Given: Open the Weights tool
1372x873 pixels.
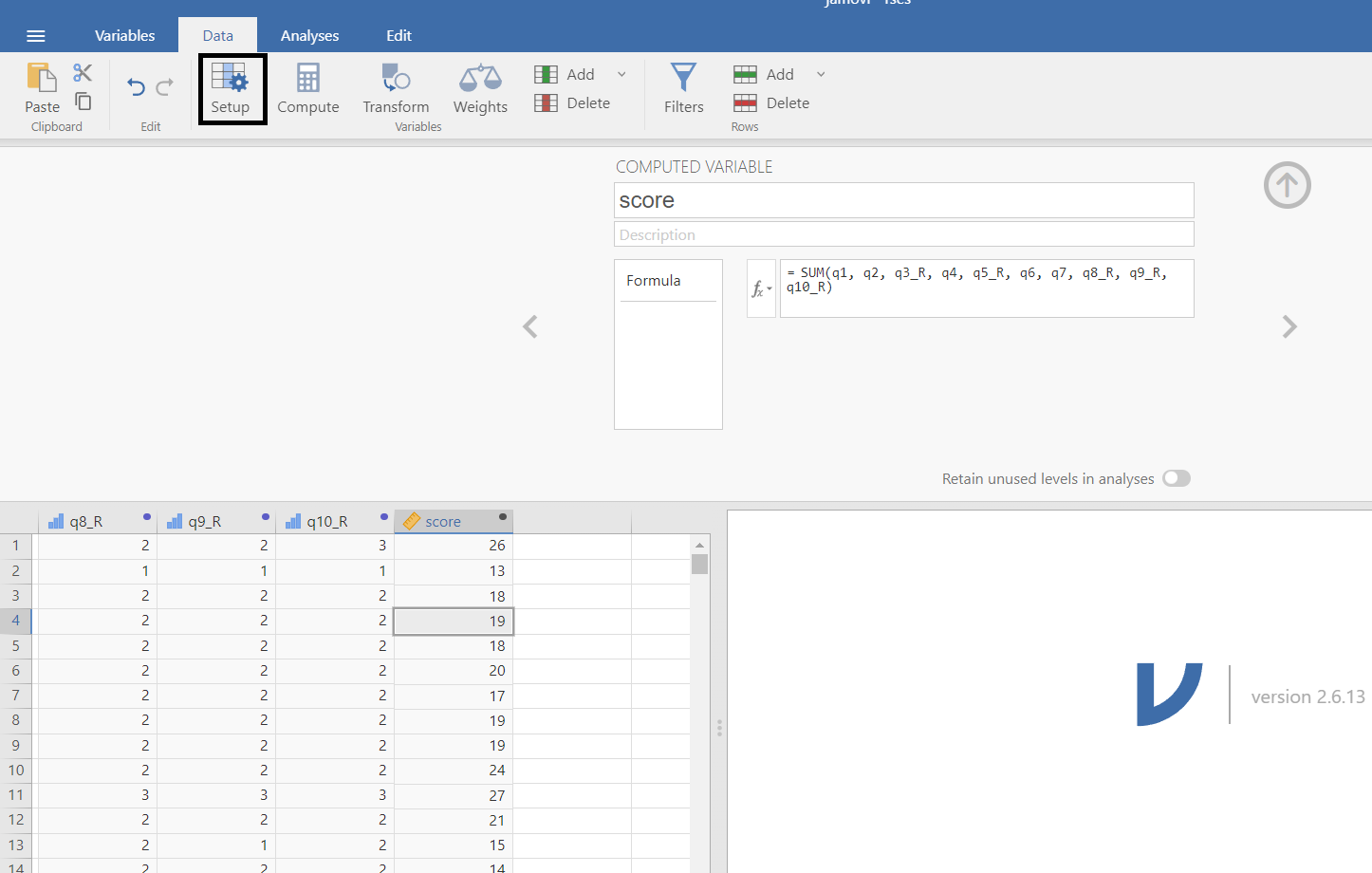Looking at the screenshot, I should (x=480, y=88).
